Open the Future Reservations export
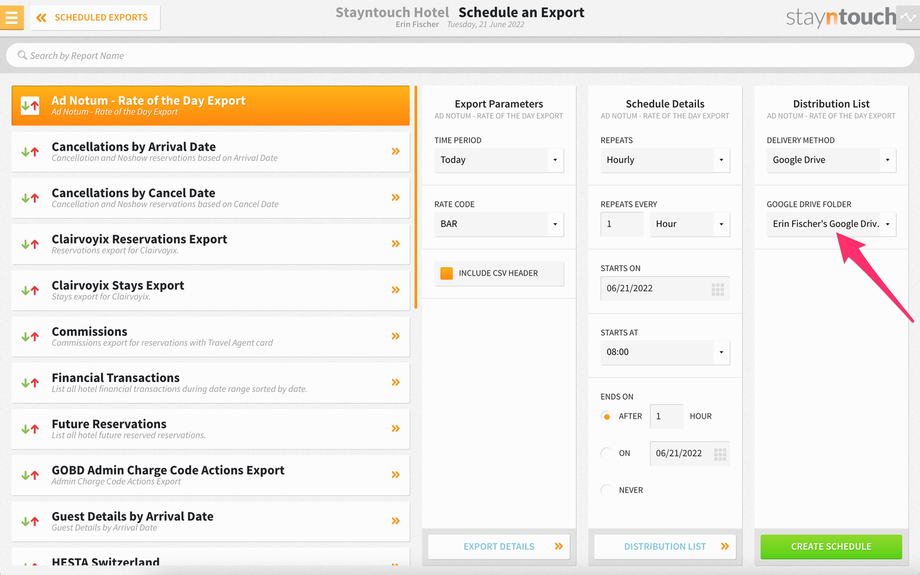Image resolution: width=920 pixels, height=575 pixels. (211, 429)
